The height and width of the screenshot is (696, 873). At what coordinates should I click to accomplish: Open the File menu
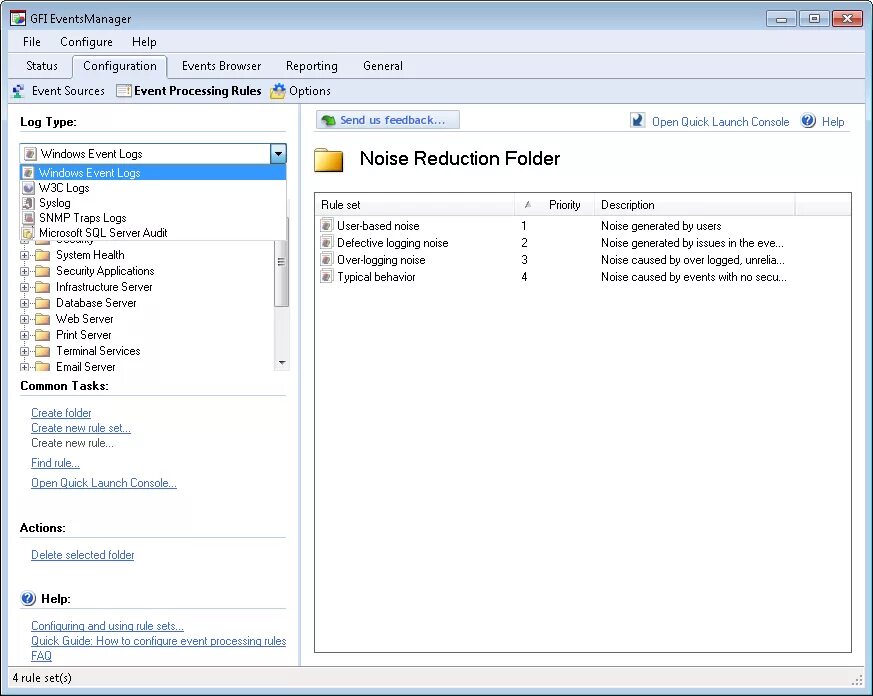click(x=32, y=42)
